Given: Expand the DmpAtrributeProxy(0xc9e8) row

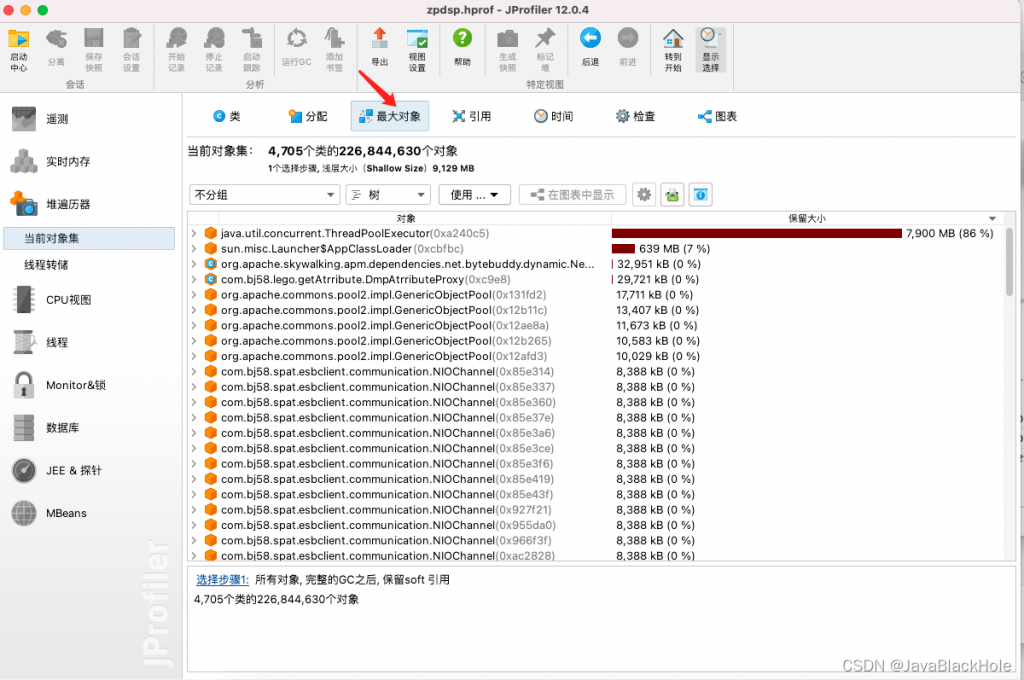Looking at the screenshot, I should (x=194, y=280).
